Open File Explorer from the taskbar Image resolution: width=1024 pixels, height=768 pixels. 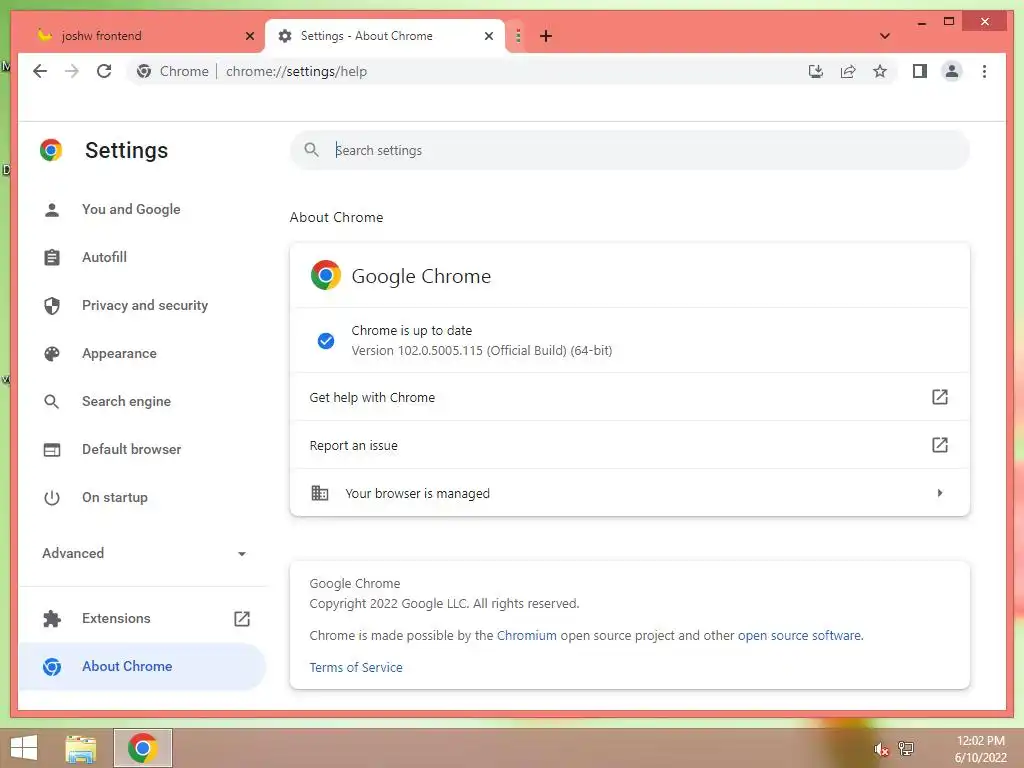point(81,748)
